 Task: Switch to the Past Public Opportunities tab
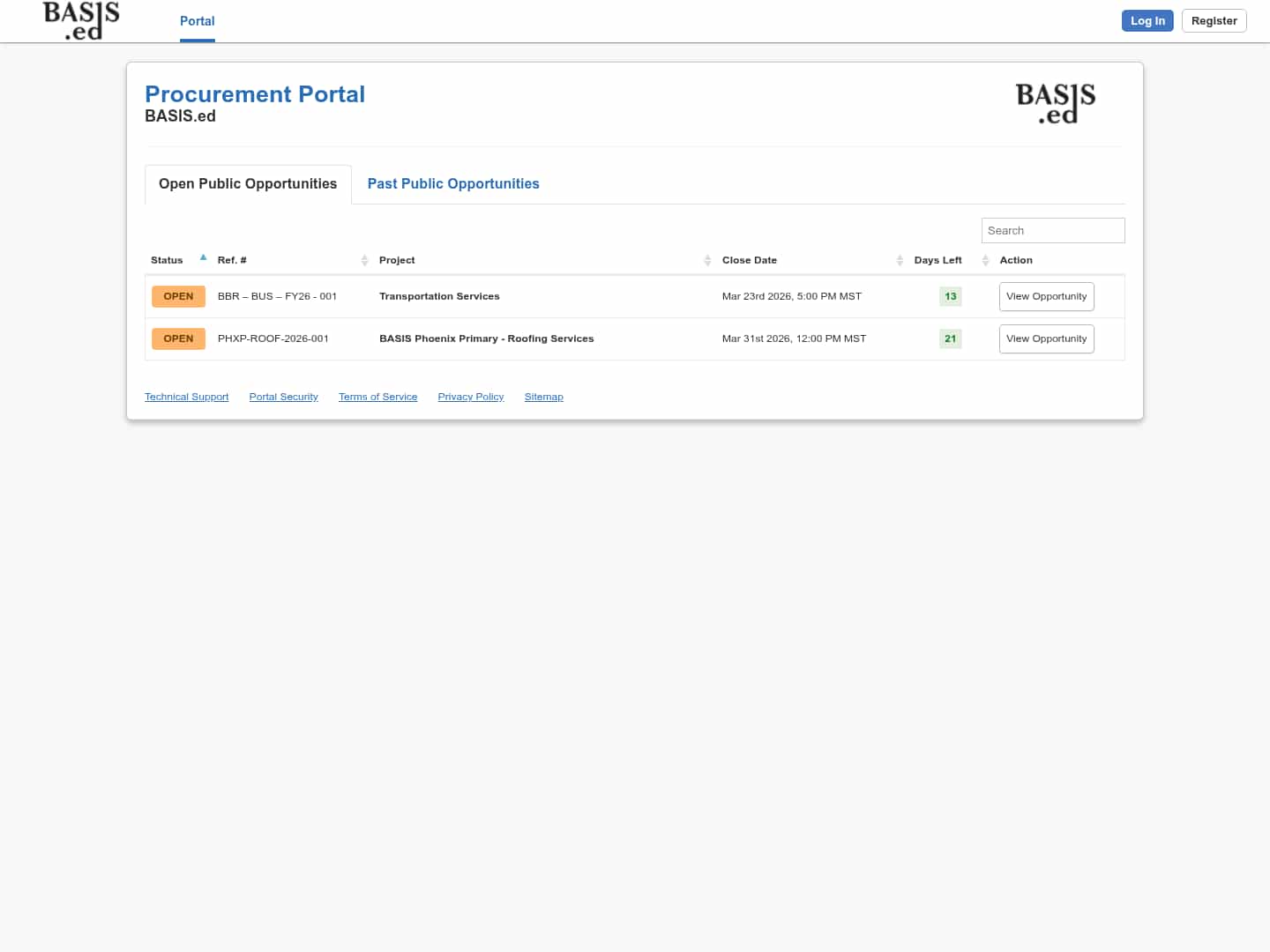pos(453,183)
